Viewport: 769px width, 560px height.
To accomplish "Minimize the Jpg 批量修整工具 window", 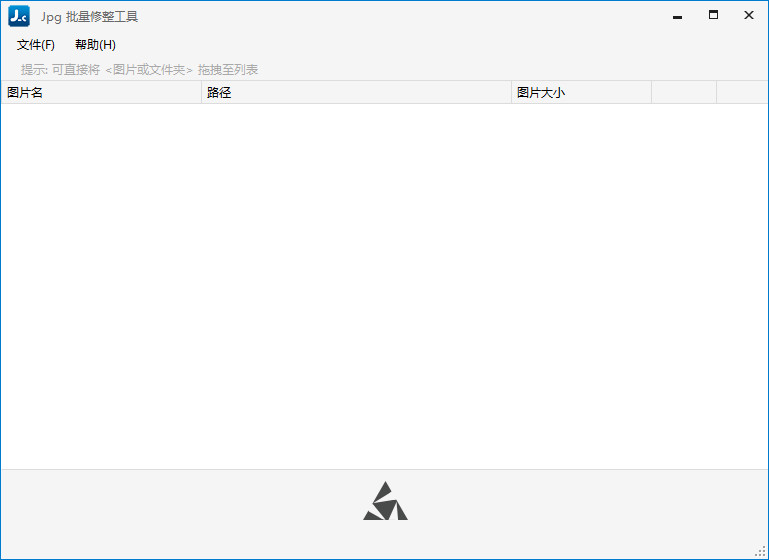I will 677,16.
